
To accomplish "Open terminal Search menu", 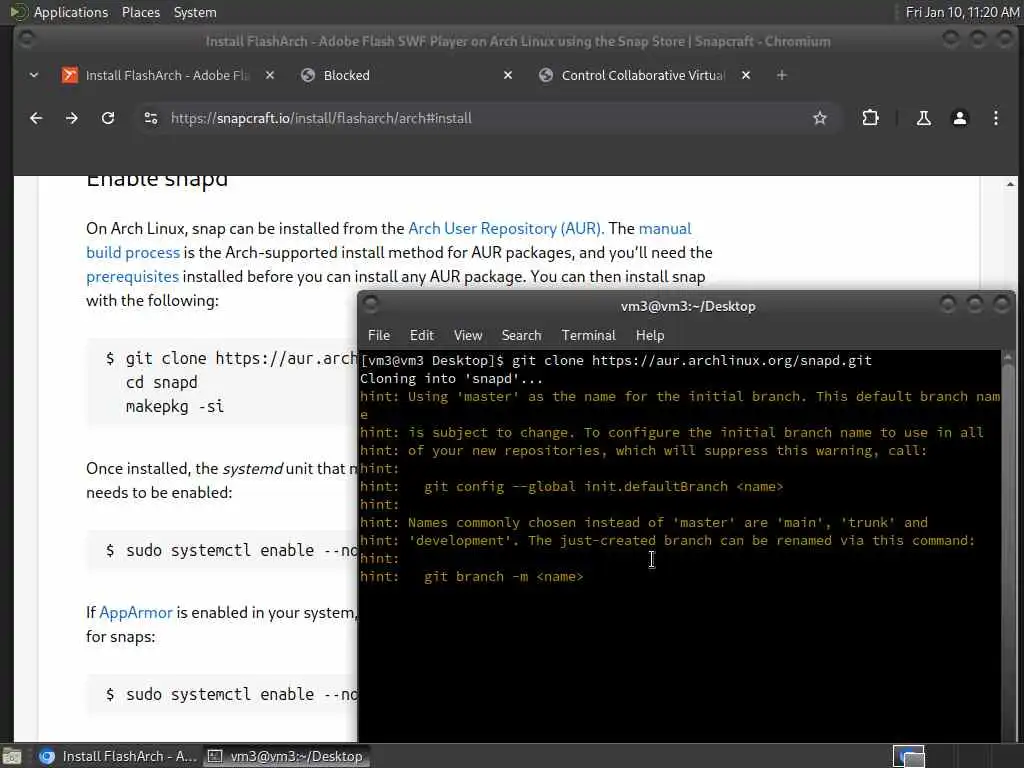I will pyautogui.click(x=521, y=335).
